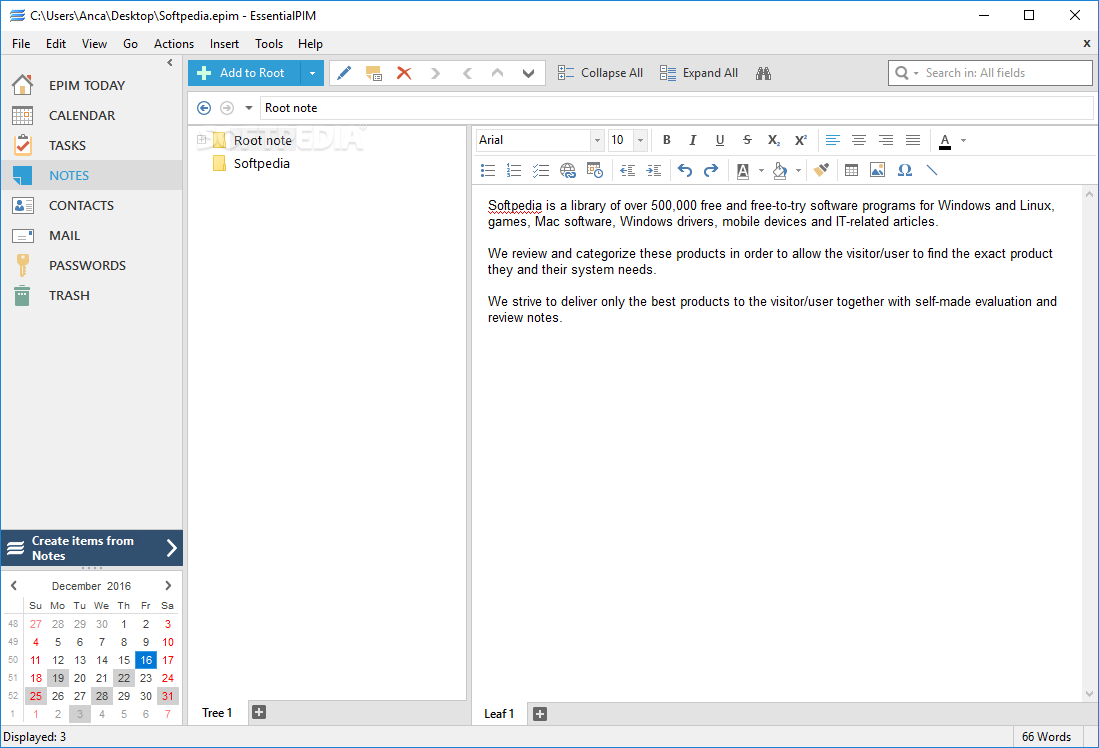This screenshot has width=1099, height=748.
Task: Center align the text
Action: [x=859, y=140]
